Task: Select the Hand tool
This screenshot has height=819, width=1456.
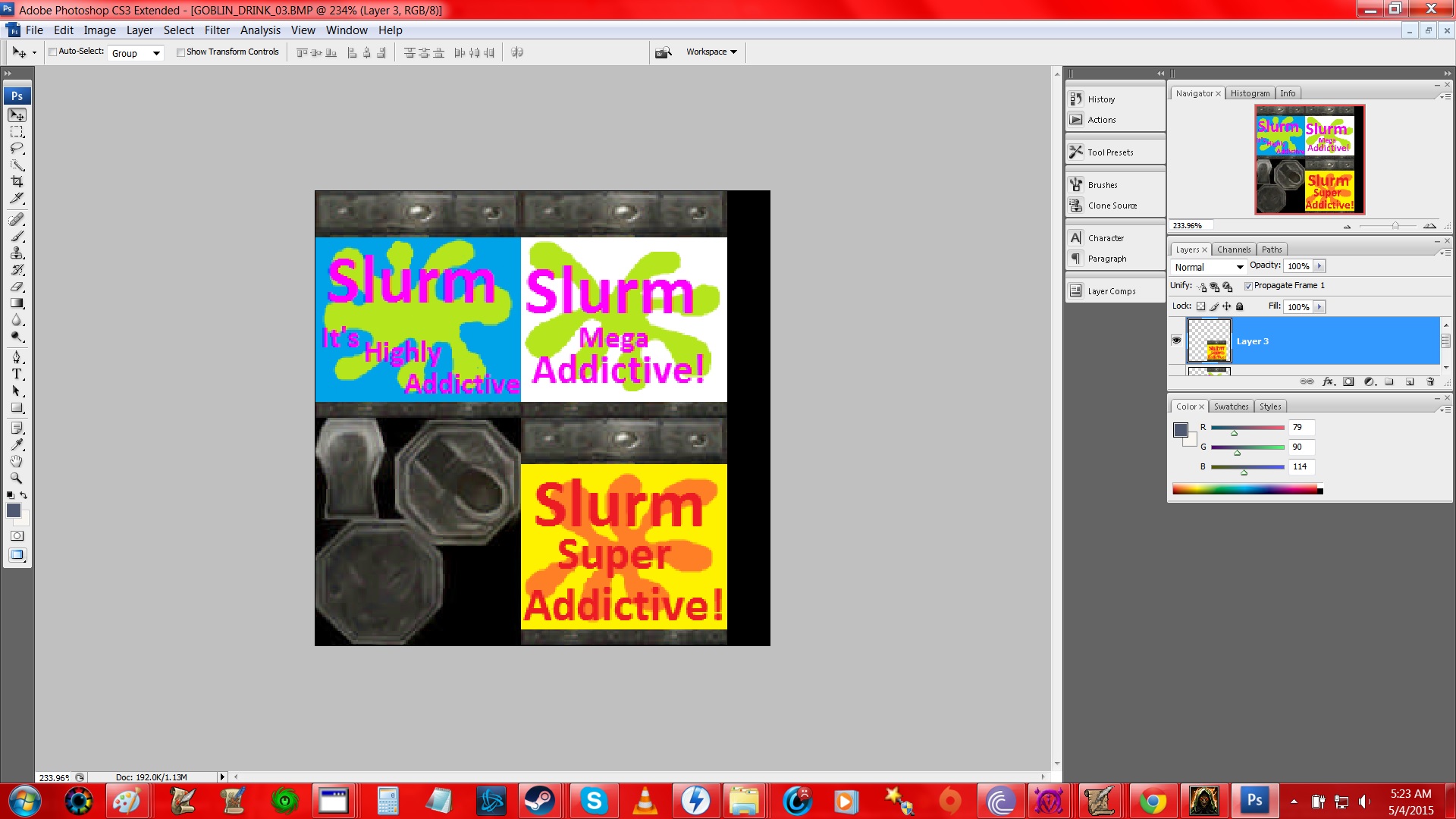Action: click(x=17, y=462)
